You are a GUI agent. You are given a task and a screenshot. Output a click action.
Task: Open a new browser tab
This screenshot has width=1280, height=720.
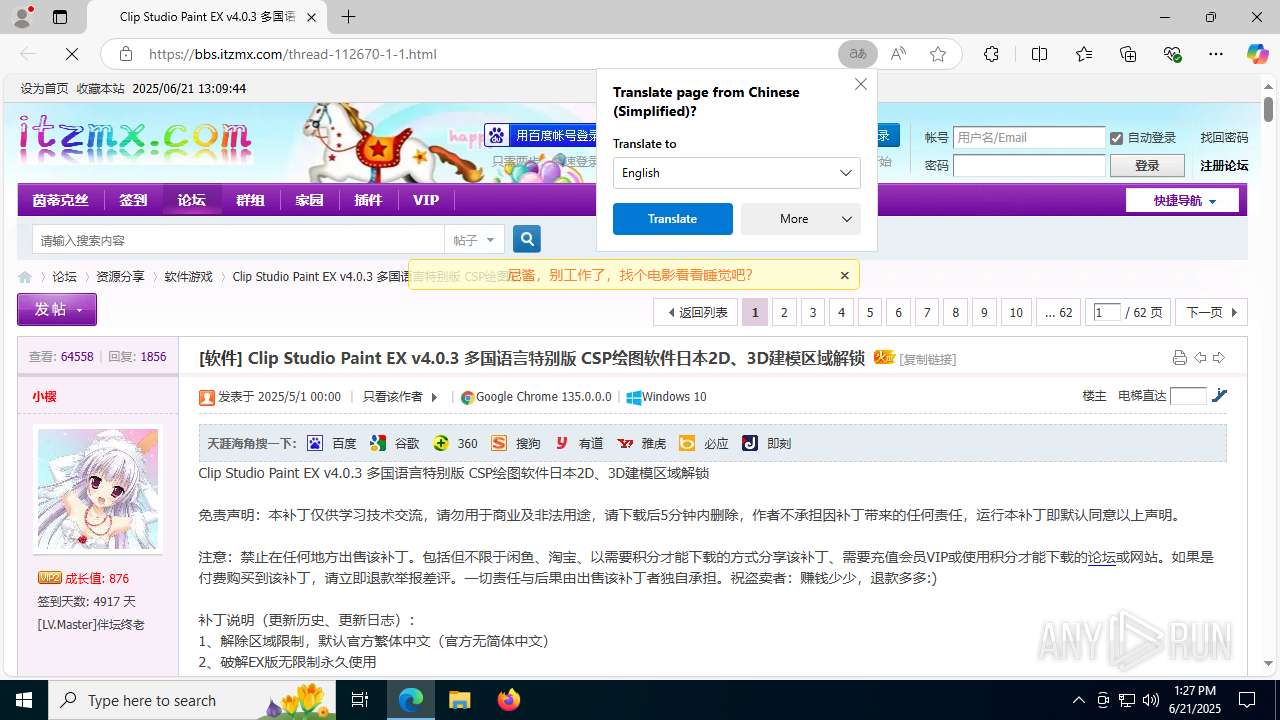(348, 17)
